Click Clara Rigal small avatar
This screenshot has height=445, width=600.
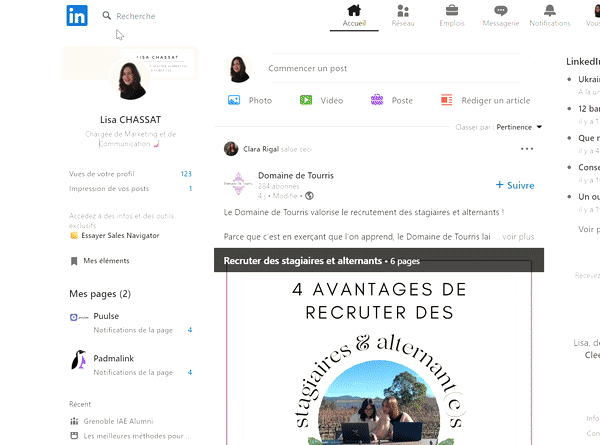pos(231,149)
